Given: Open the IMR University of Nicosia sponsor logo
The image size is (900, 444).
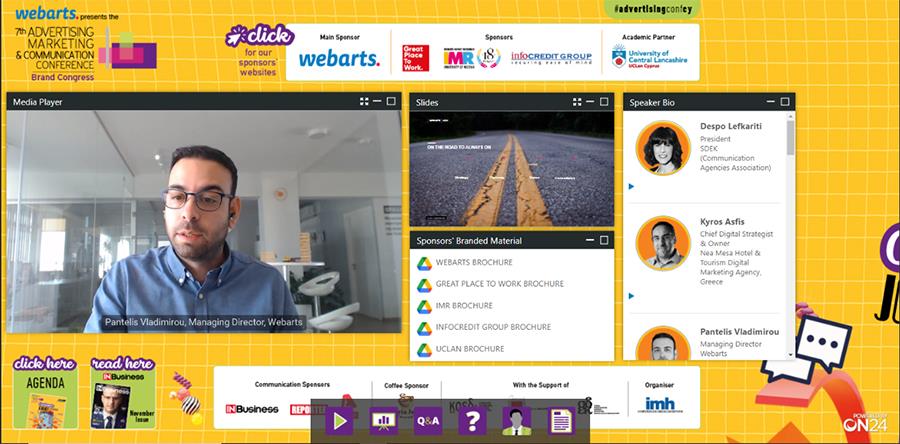Looking at the screenshot, I should (472, 58).
